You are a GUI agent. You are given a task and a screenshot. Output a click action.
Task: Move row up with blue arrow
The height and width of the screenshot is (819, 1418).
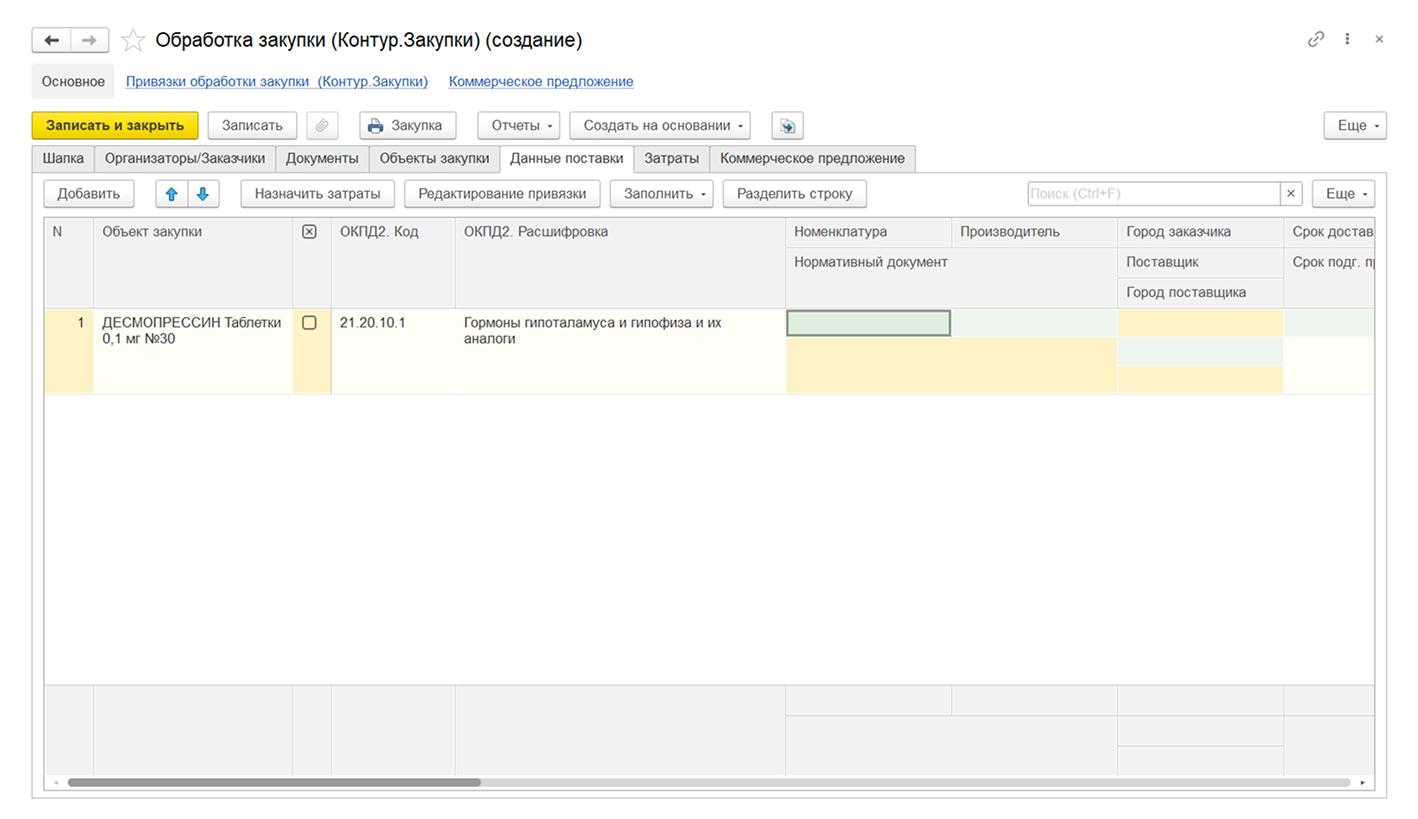172,194
